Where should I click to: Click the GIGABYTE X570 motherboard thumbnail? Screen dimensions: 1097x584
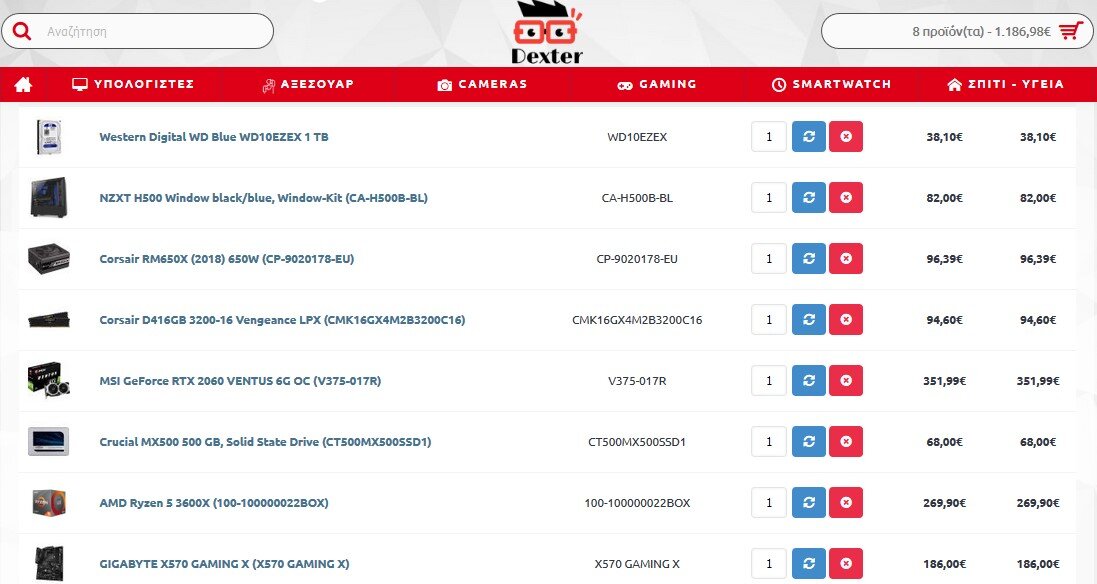[x=49, y=563]
